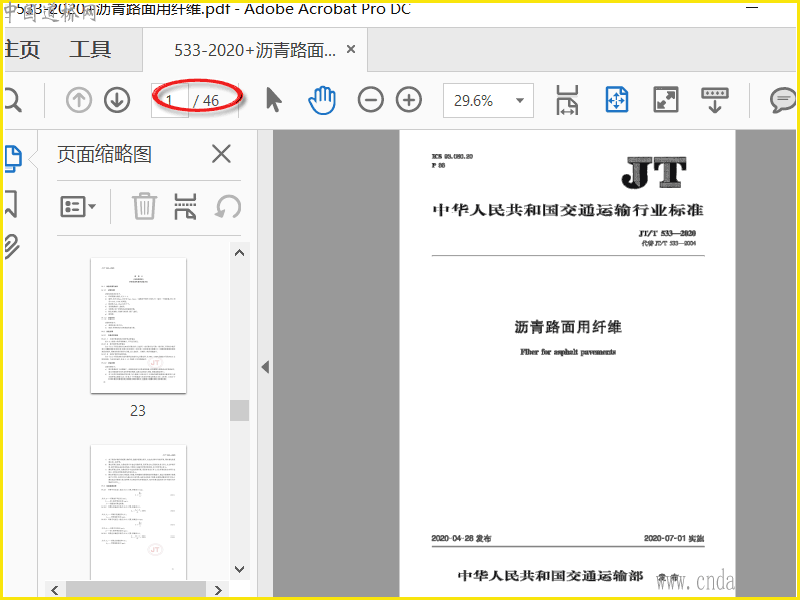The width and height of the screenshot is (800, 600).
Task: Rotate page with the circular arrow icon
Action: 228,207
